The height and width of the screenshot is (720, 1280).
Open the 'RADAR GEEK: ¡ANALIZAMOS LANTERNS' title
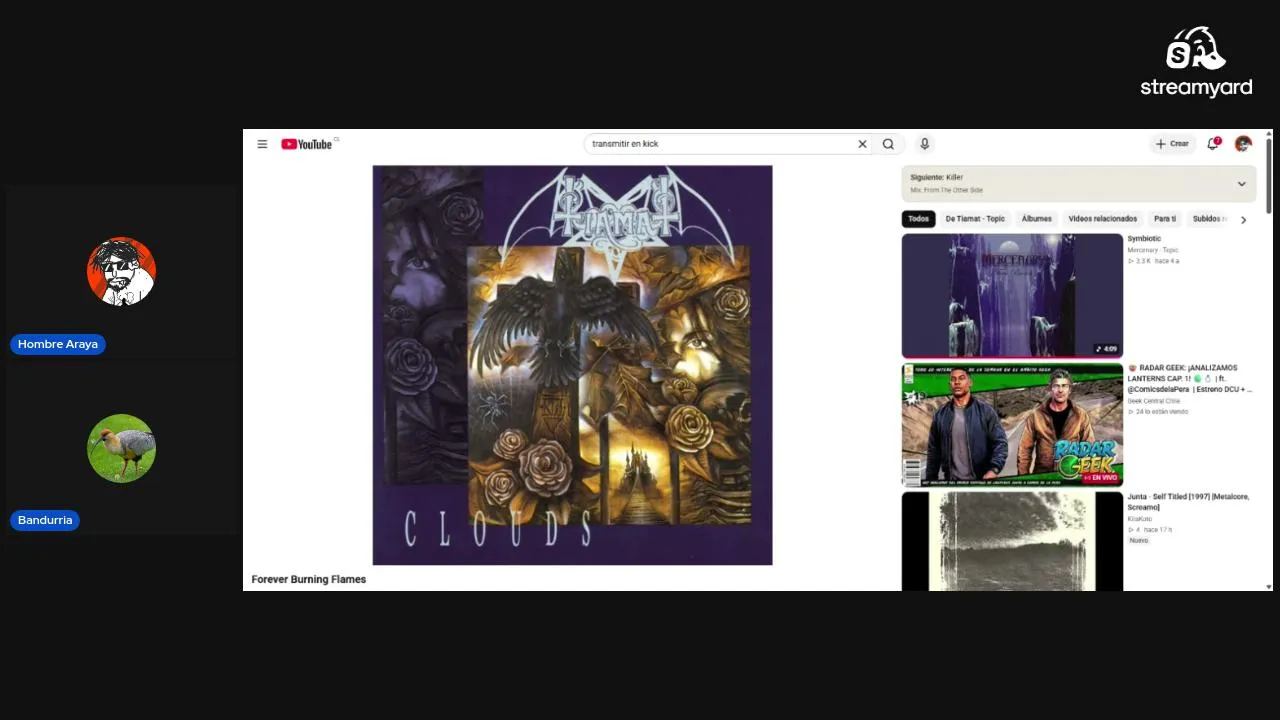1190,379
